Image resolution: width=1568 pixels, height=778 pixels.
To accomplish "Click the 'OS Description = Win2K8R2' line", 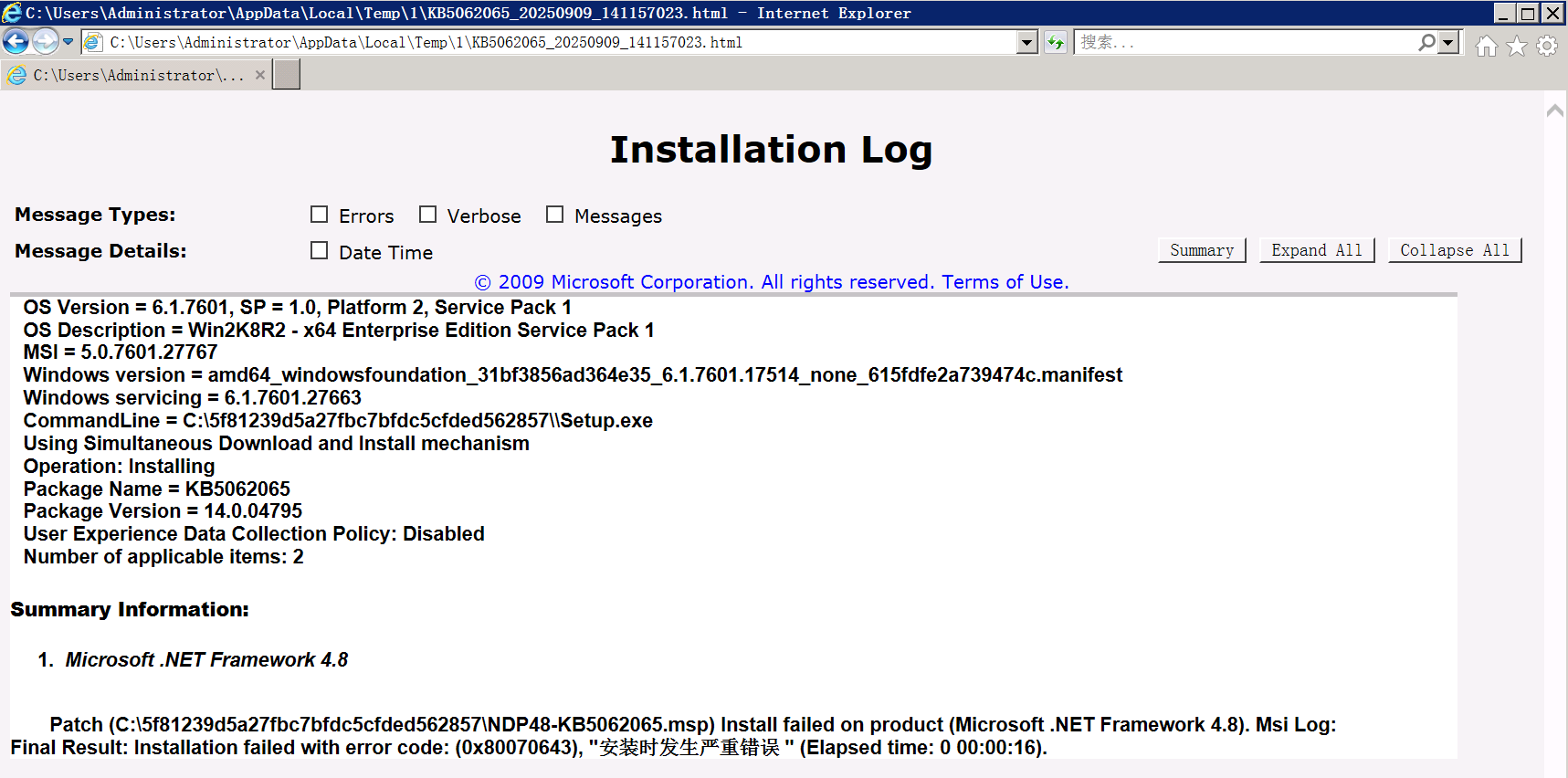I will pyautogui.click(x=339, y=331).
